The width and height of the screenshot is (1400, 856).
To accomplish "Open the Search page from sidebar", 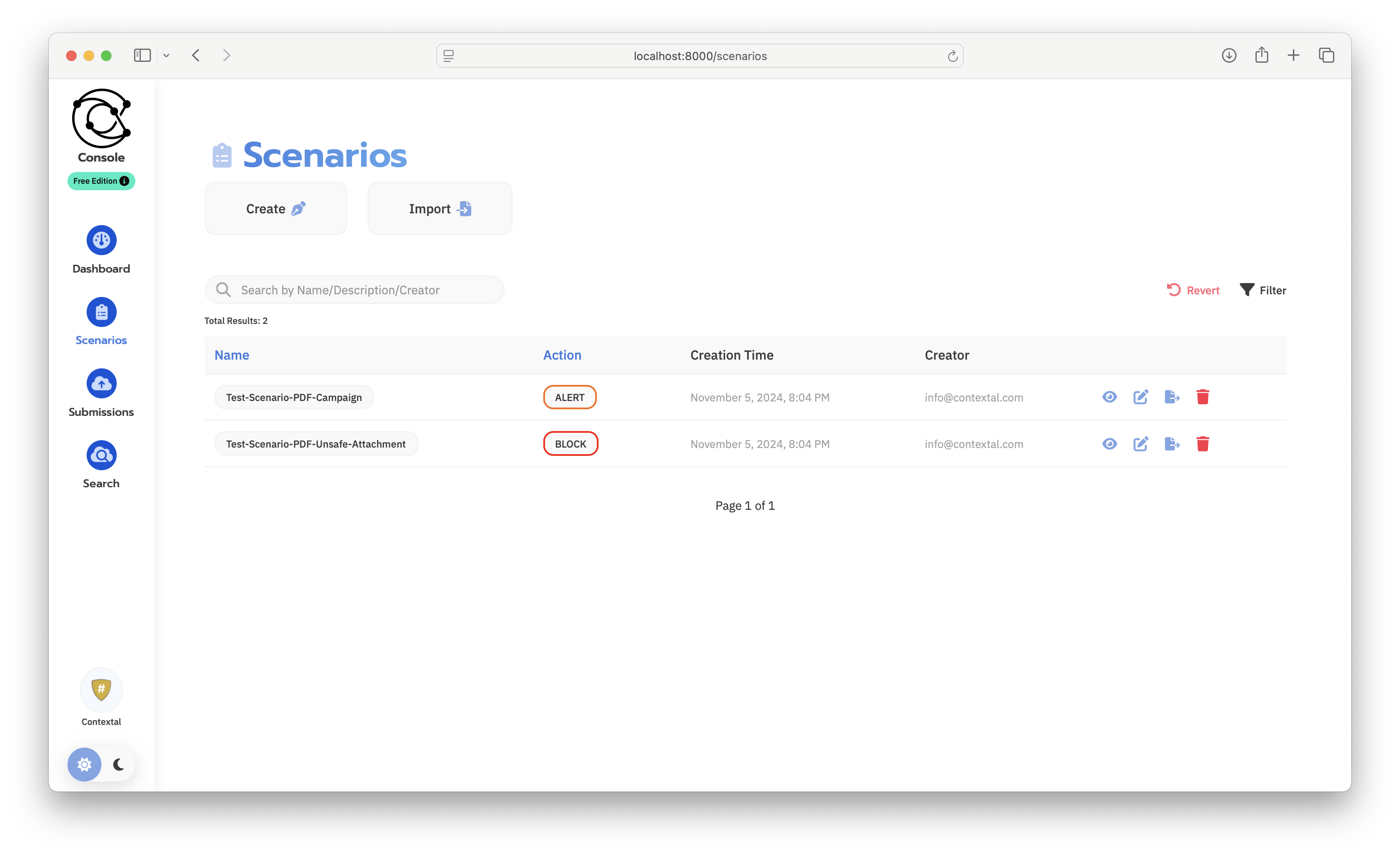I will [x=101, y=455].
